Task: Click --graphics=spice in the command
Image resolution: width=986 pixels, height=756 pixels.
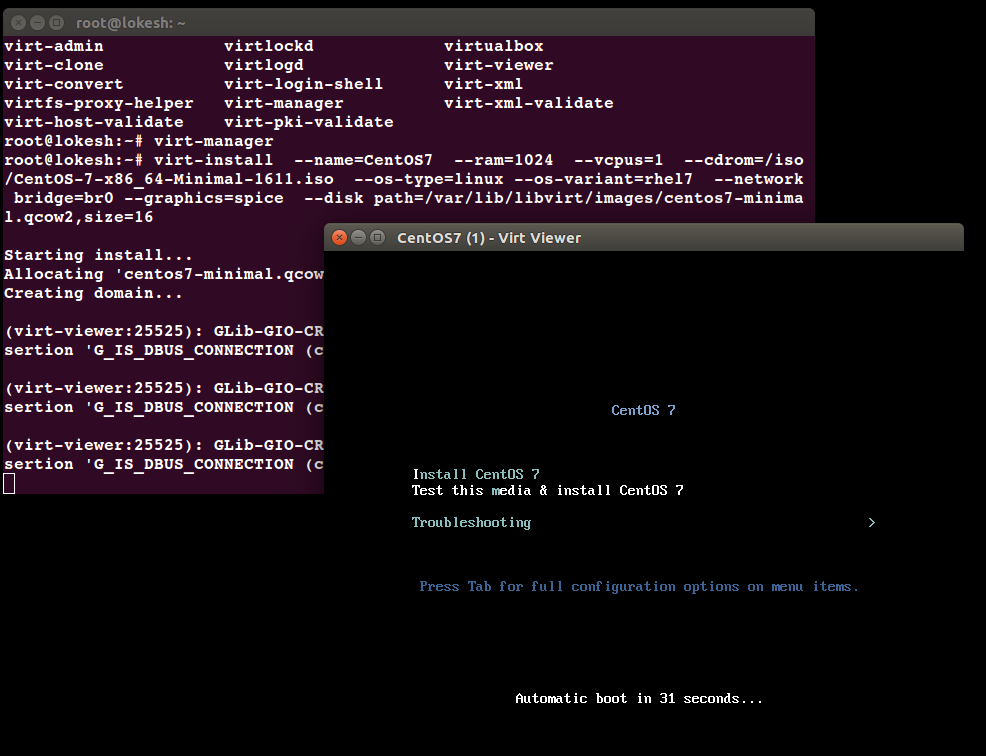Action: click(x=203, y=198)
